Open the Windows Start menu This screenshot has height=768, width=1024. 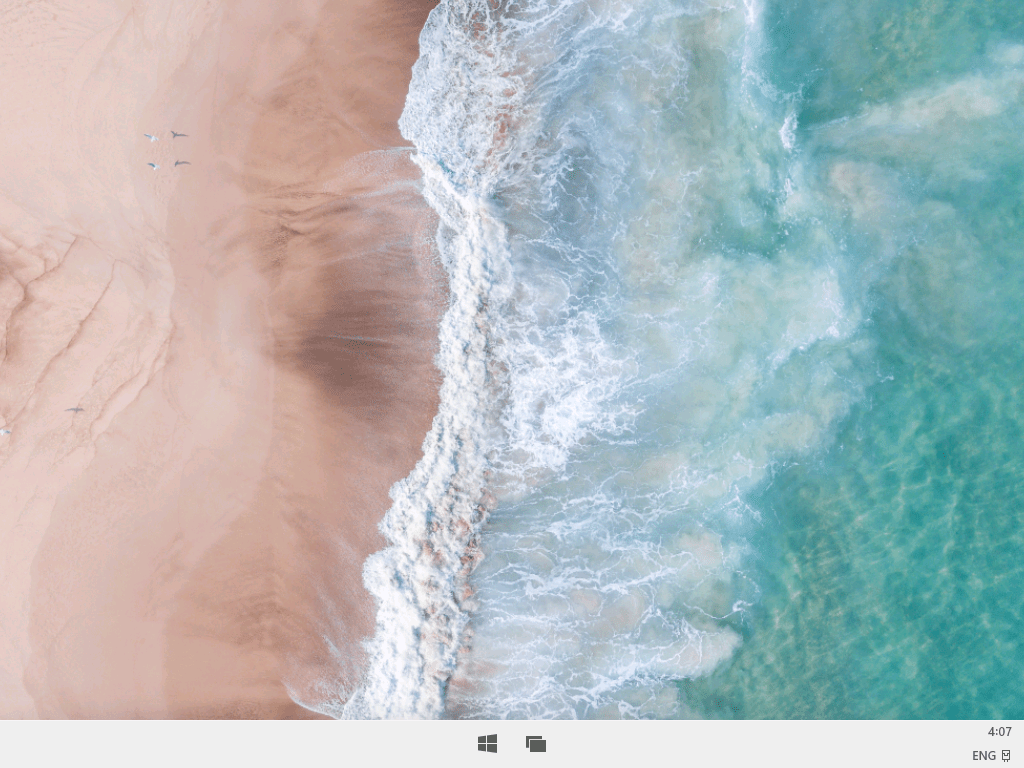pyautogui.click(x=487, y=743)
